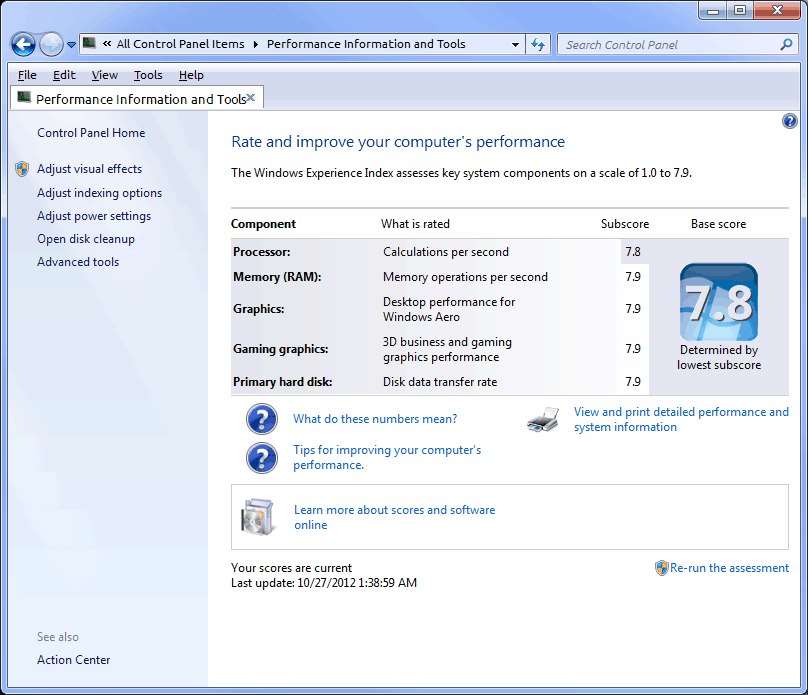
Task: Open the Help menu
Action: click(191, 75)
